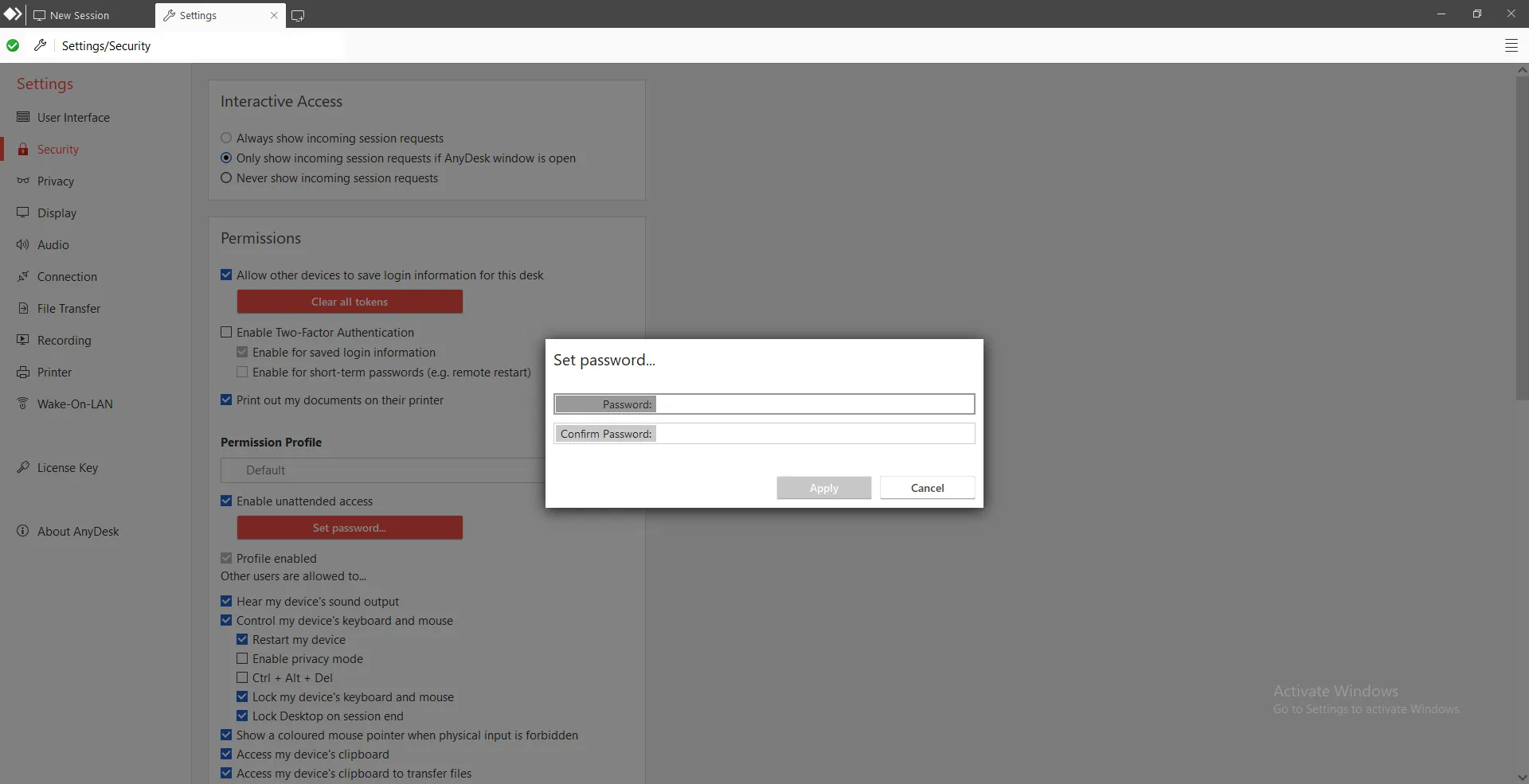This screenshot has height=784, width=1529.
Task: Select the Display settings icon
Action: click(23, 213)
